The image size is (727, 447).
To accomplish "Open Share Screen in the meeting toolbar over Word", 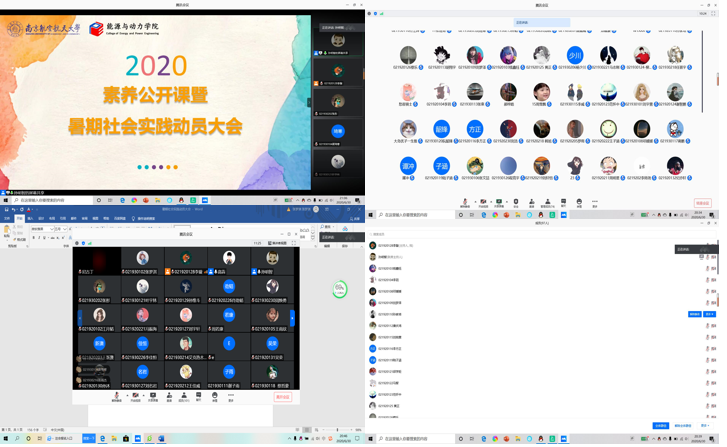I will click(x=153, y=396).
